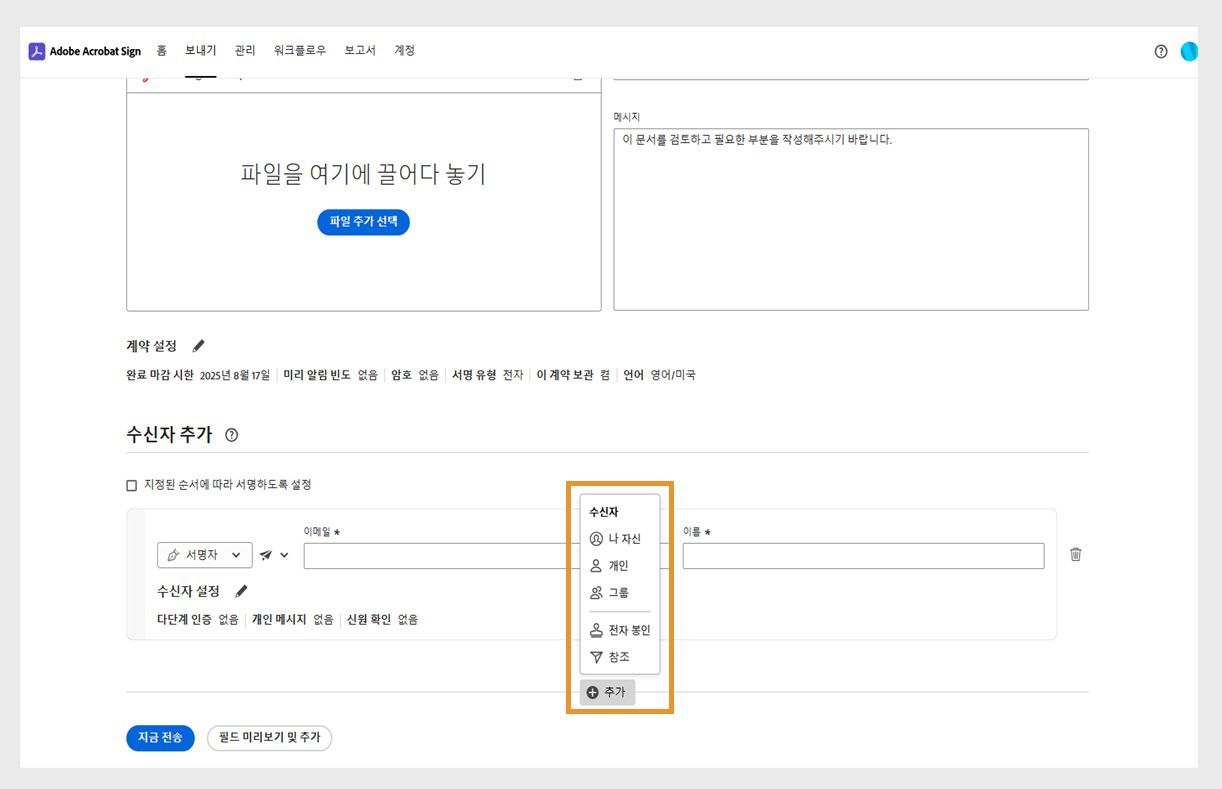This screenshot has width=1222, height=789.
Task: Click the pencil icon beside 계약 설정
Action: point(197,345)
